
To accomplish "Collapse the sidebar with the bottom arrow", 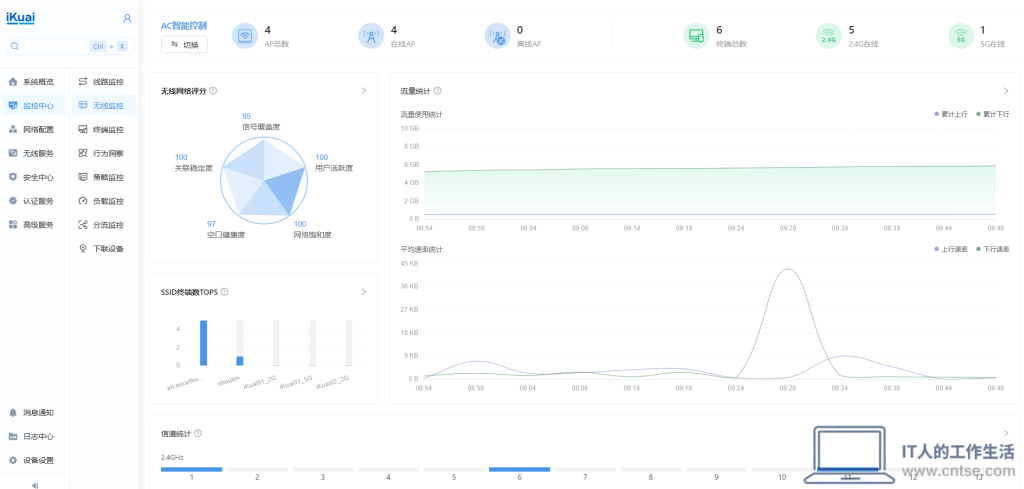I will [x=35, y=485].
